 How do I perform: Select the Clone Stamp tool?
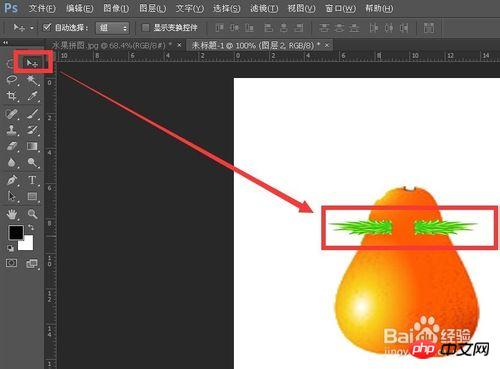tap(12, 130)
